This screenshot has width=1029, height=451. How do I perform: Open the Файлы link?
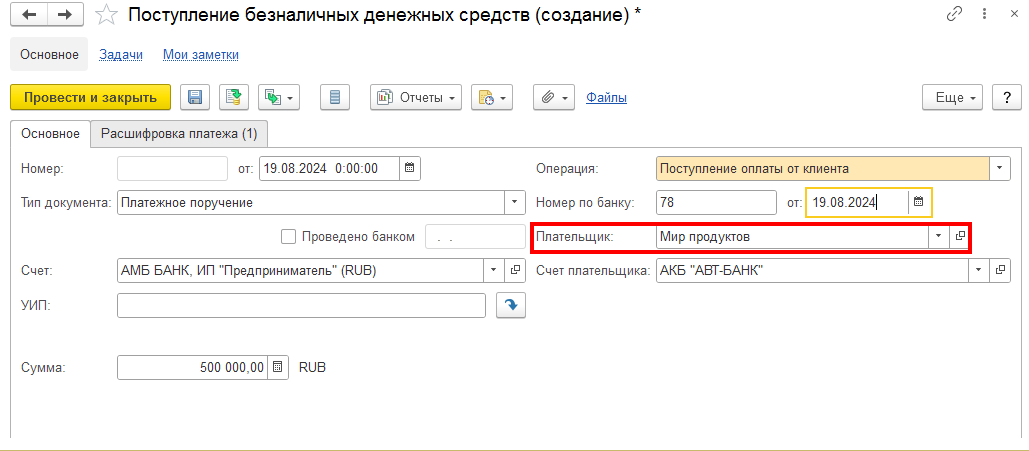click(606, 97)
